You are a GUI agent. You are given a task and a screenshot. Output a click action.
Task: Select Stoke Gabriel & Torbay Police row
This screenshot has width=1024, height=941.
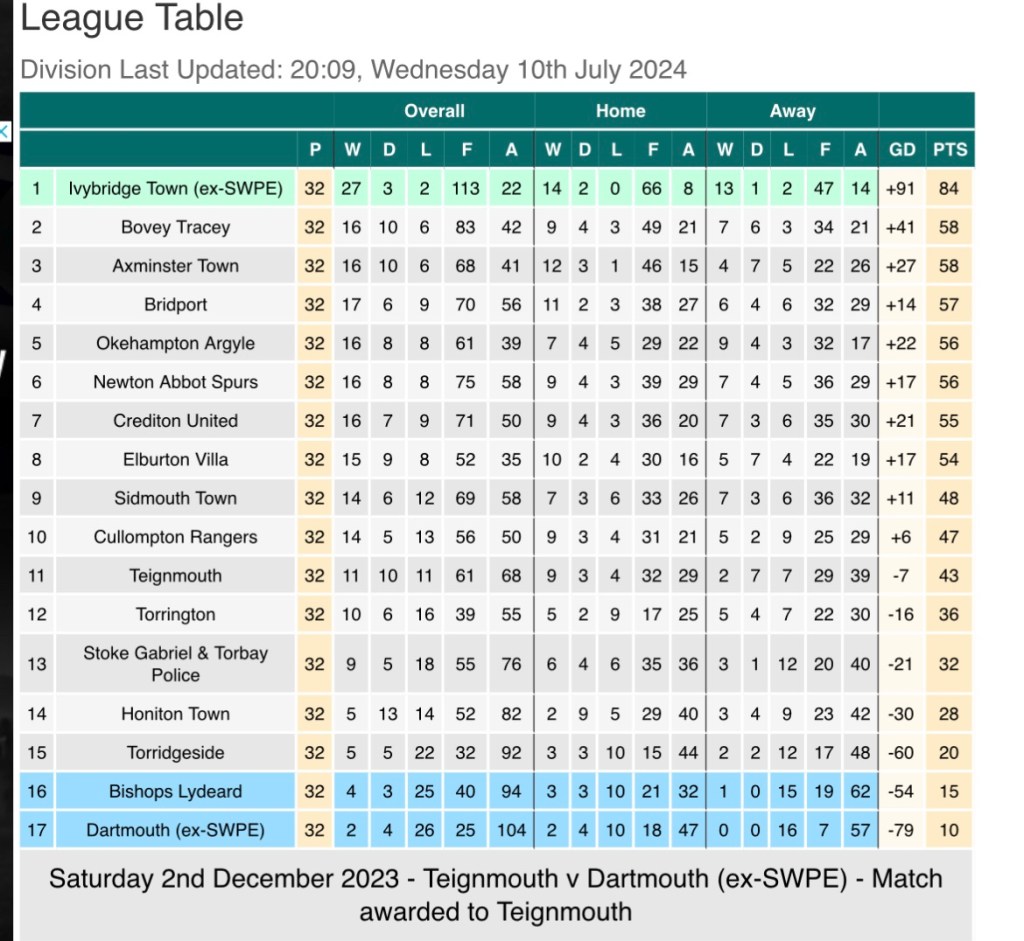(175, 664)
